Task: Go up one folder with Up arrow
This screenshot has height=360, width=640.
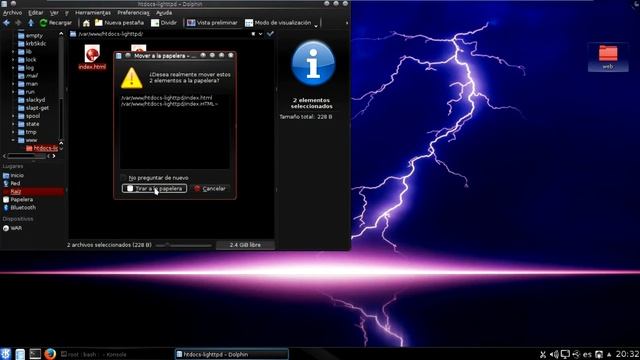Action: [31, 23]
